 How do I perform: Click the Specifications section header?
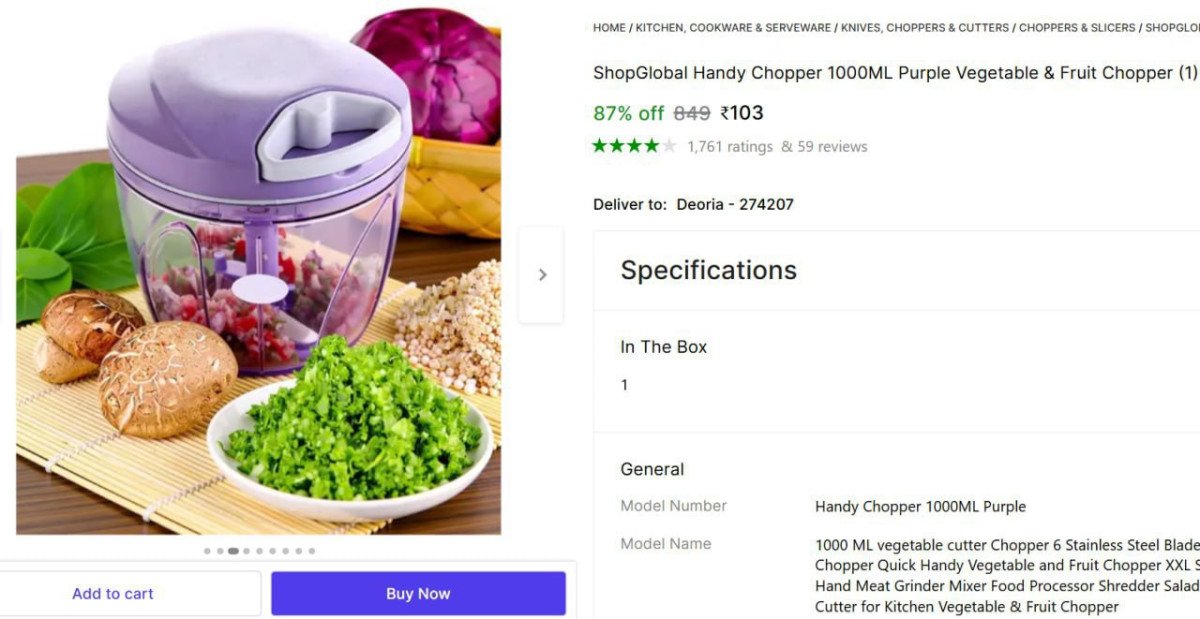point(708,270)
